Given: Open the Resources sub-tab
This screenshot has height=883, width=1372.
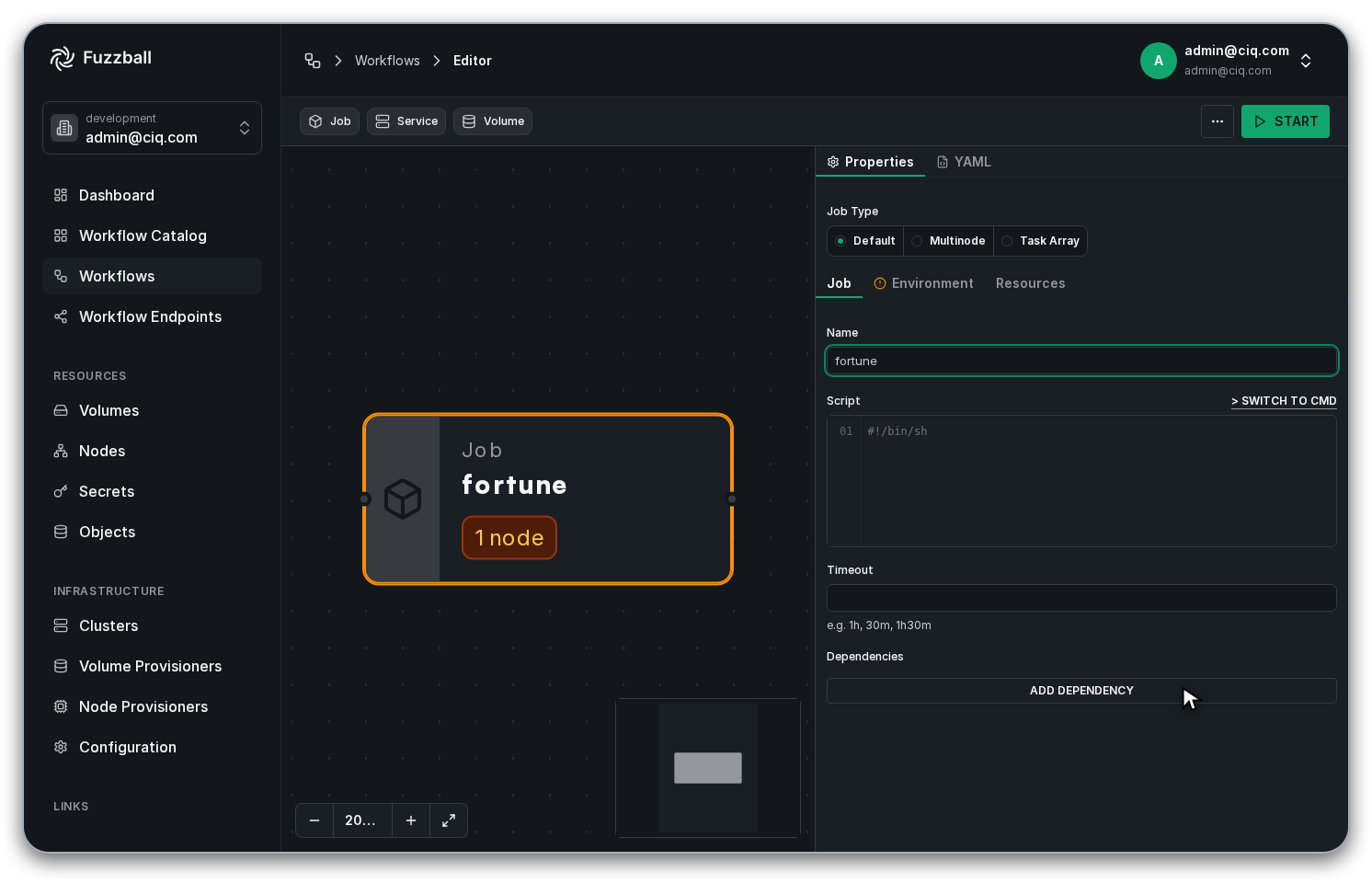Looking at the screenshot, I should [x=1030, y=283].
